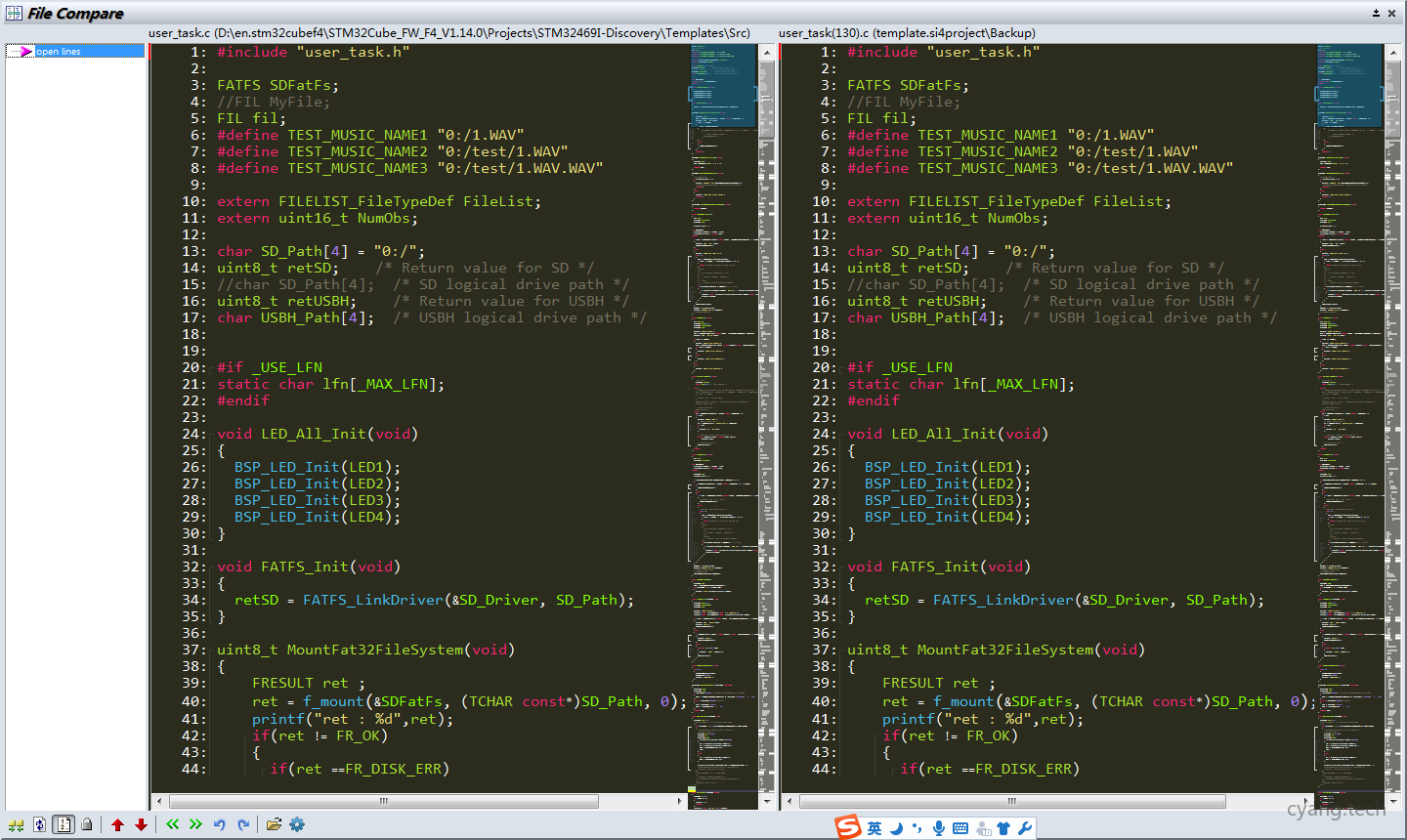Viewport: 1407px width, 840px height.
Task: Open File Compare settings gear
Action: point(297,825)
